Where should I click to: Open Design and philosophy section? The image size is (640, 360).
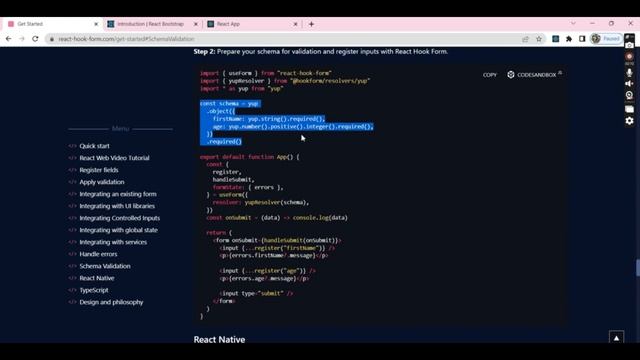click(x=111, y=302)
